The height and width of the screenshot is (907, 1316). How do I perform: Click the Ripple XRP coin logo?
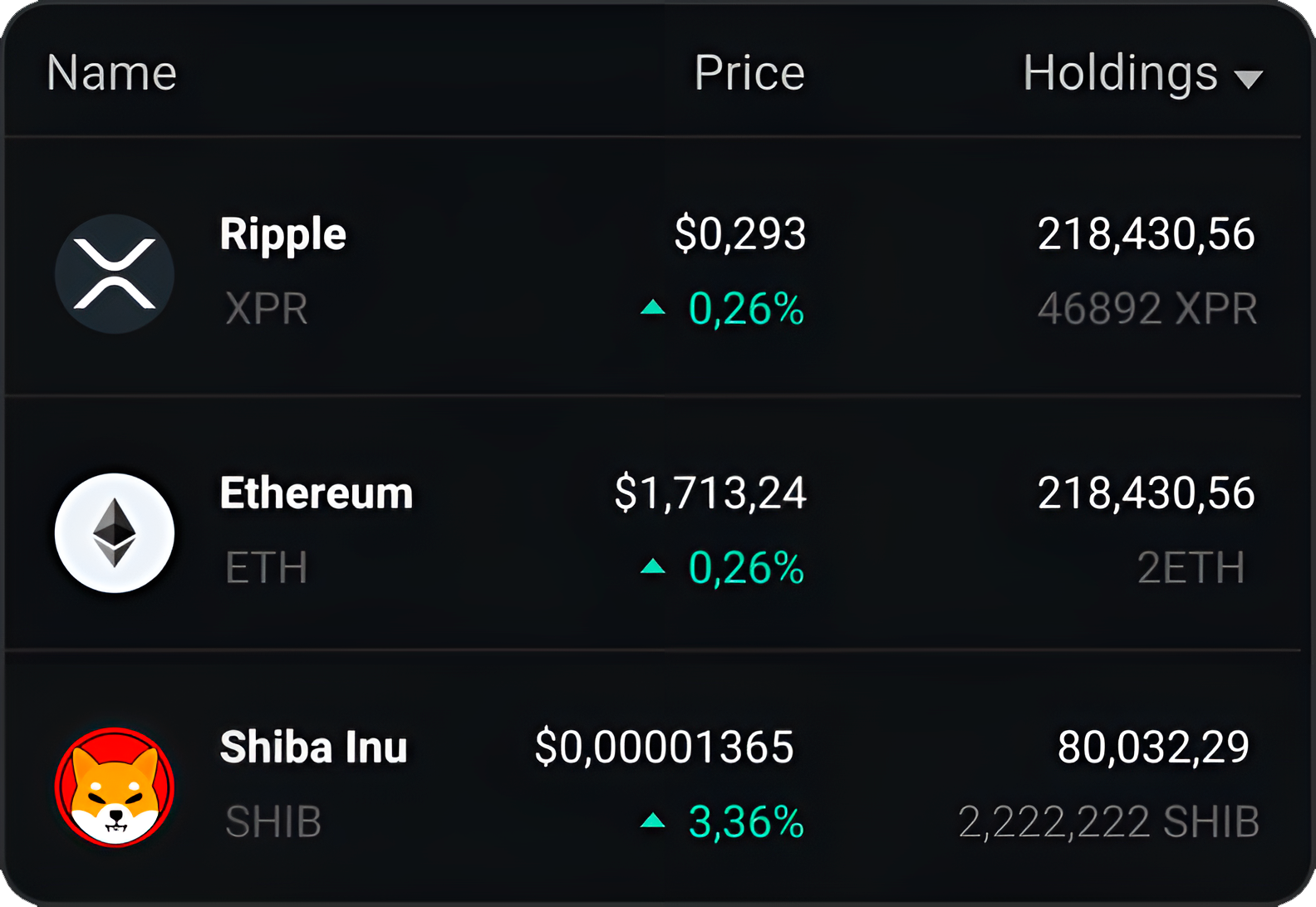tap(115, 274)
